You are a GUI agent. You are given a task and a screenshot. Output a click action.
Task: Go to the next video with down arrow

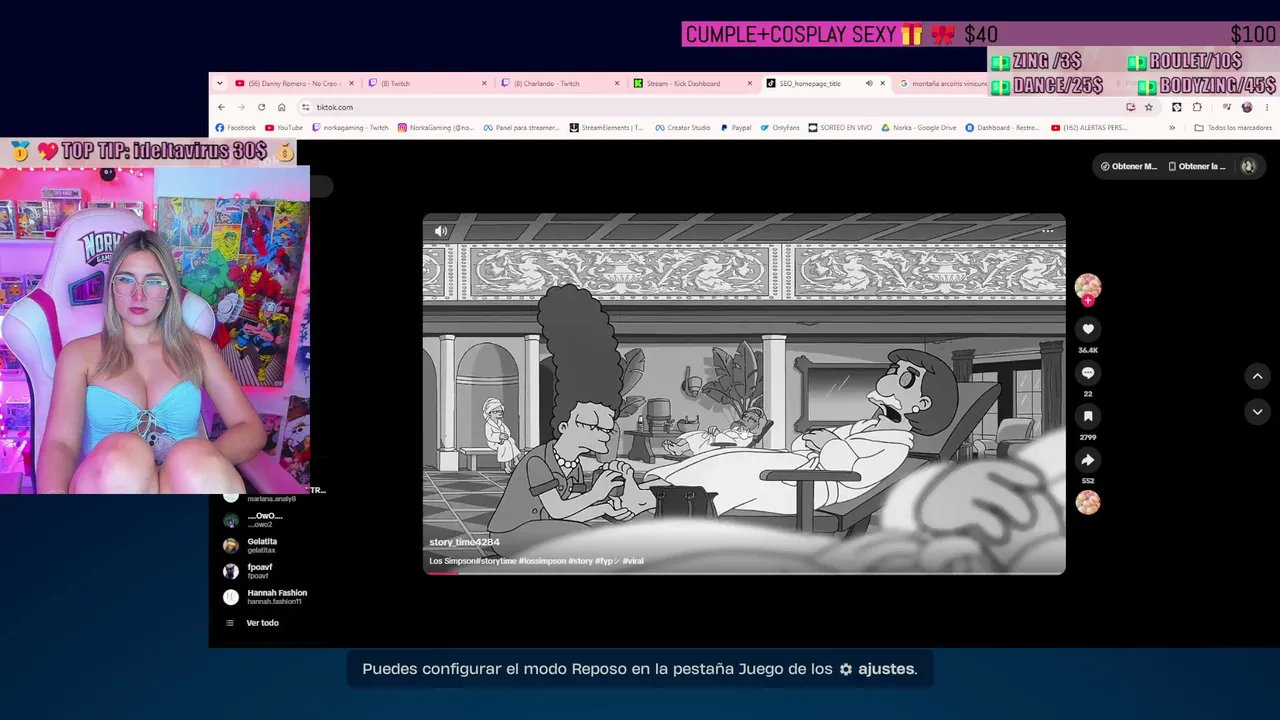[x=1257, y=412]
